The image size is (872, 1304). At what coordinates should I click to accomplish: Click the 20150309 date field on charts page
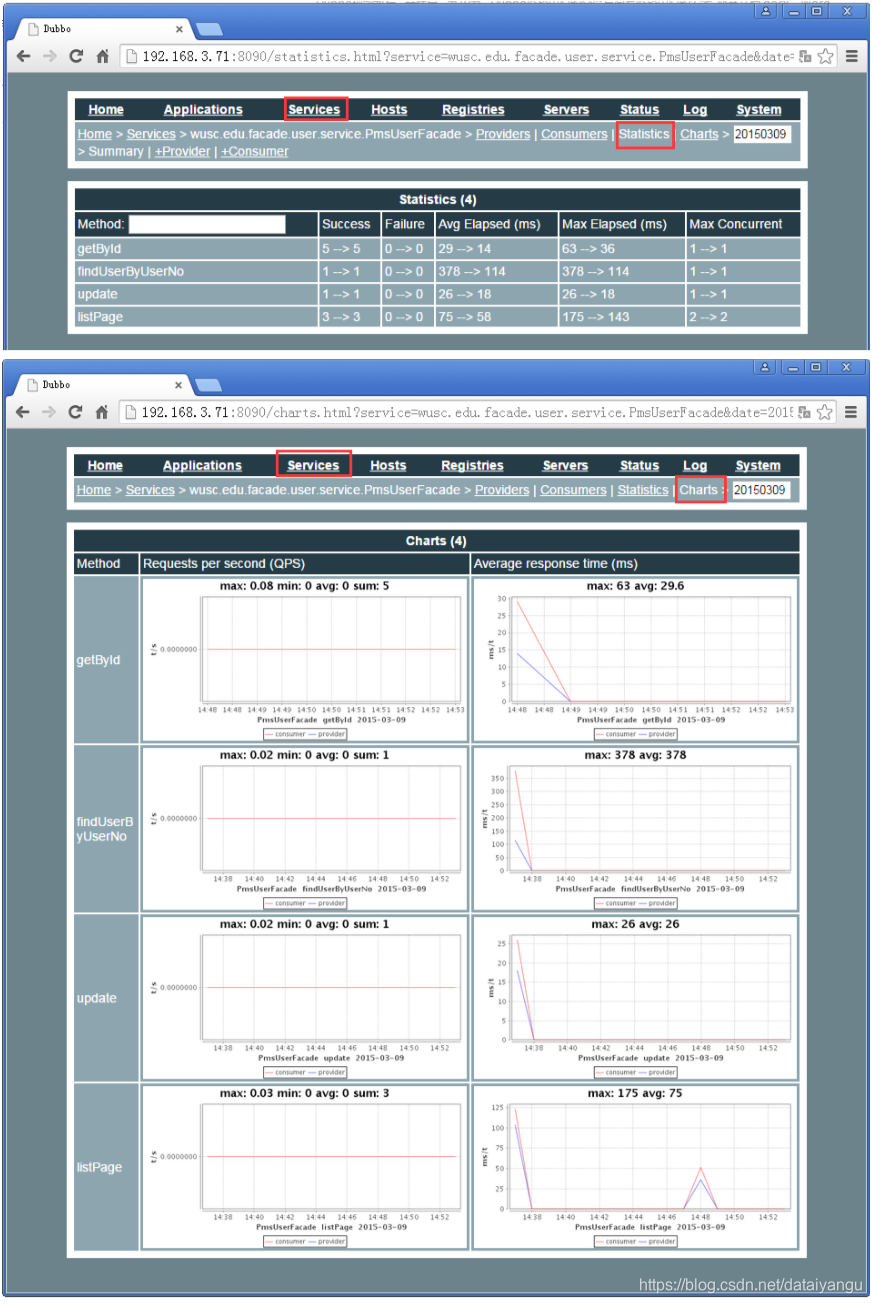click(x=760, y=490)
